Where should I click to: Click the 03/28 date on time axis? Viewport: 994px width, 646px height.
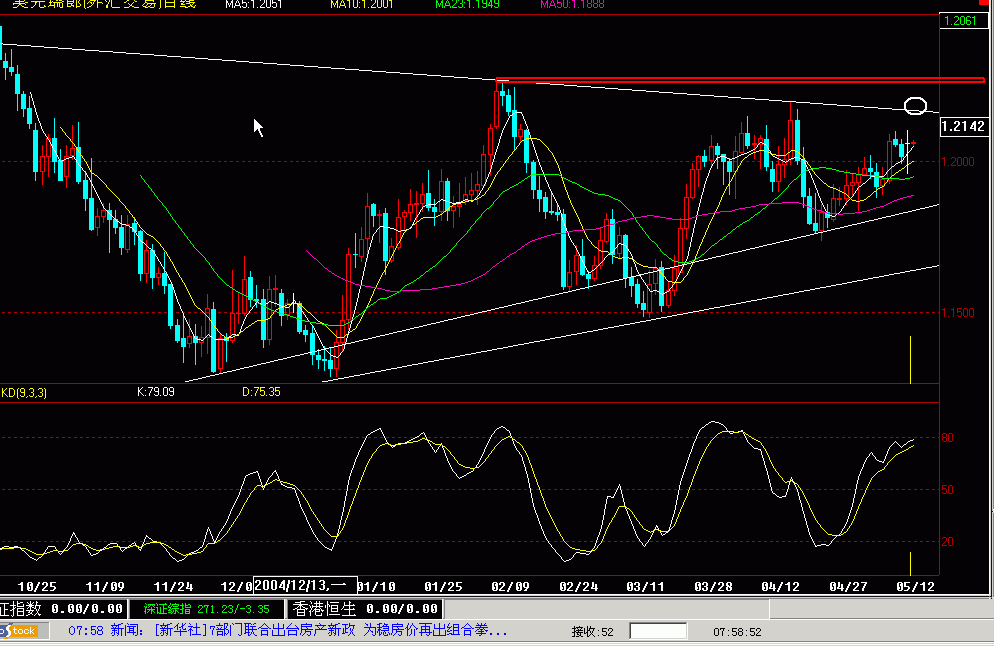pos(713,586)
